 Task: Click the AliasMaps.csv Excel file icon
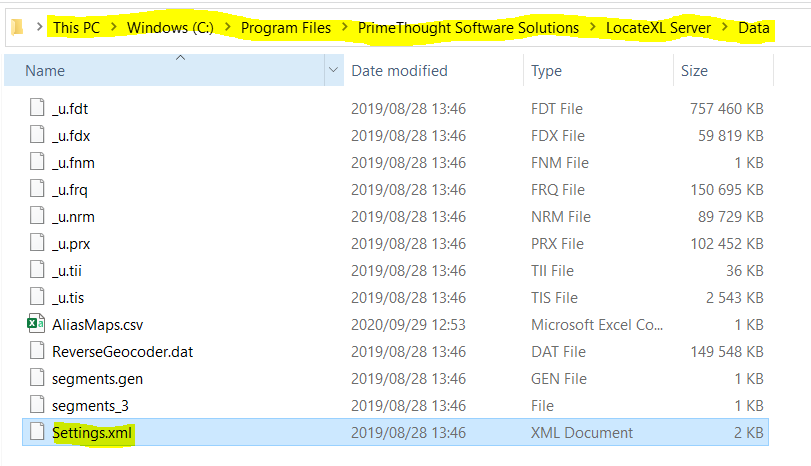tap(37, 324)
